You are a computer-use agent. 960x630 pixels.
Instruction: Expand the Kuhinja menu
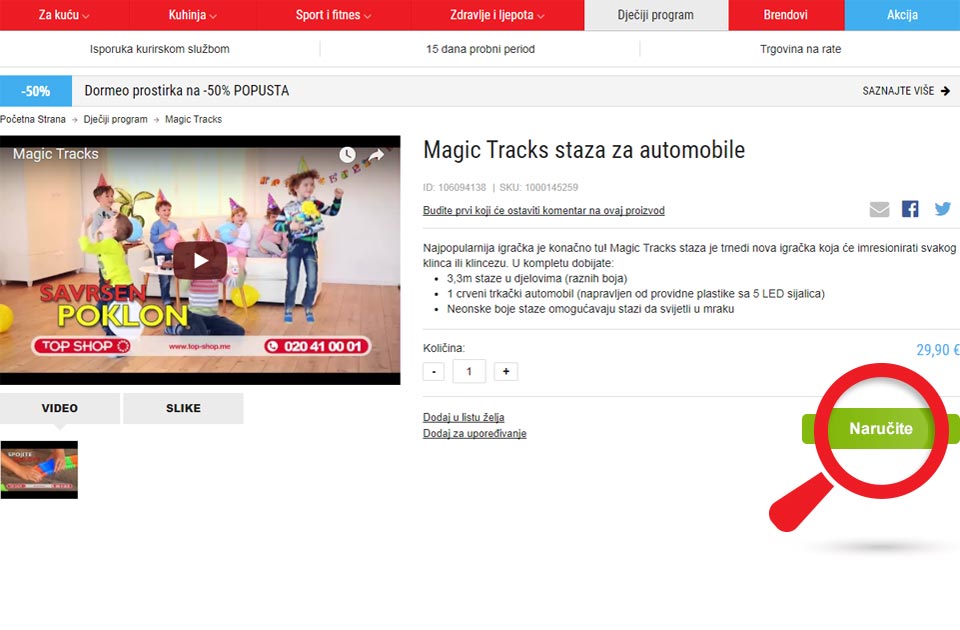[x=193, y=15]
